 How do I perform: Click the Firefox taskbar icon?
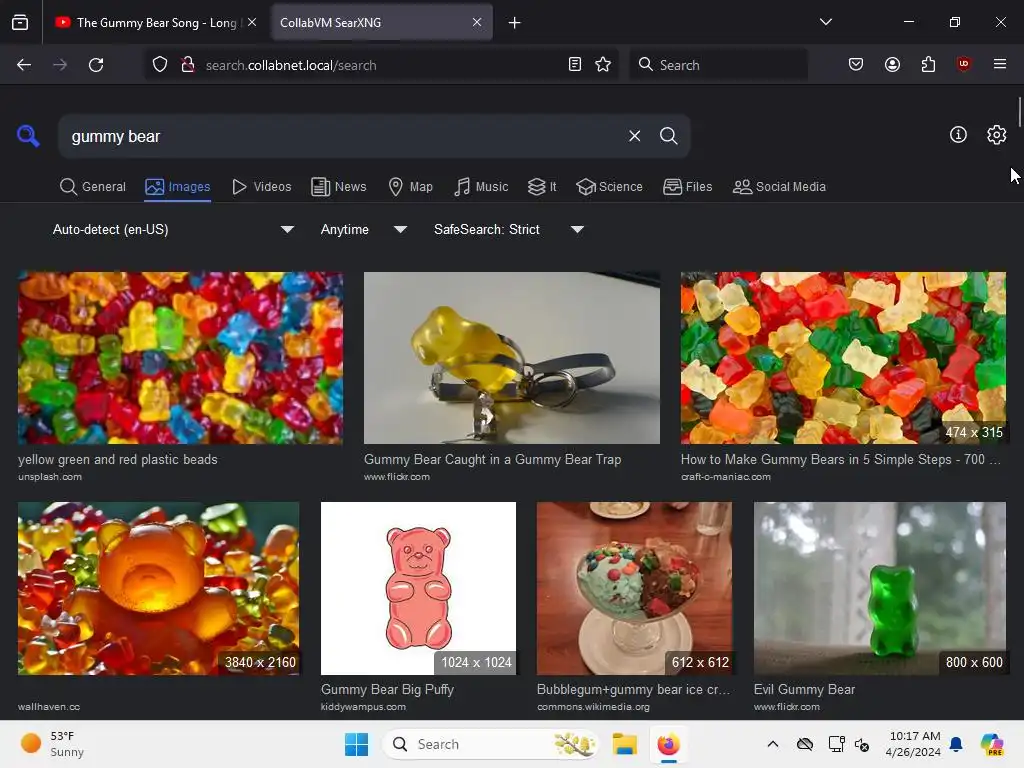668,744
